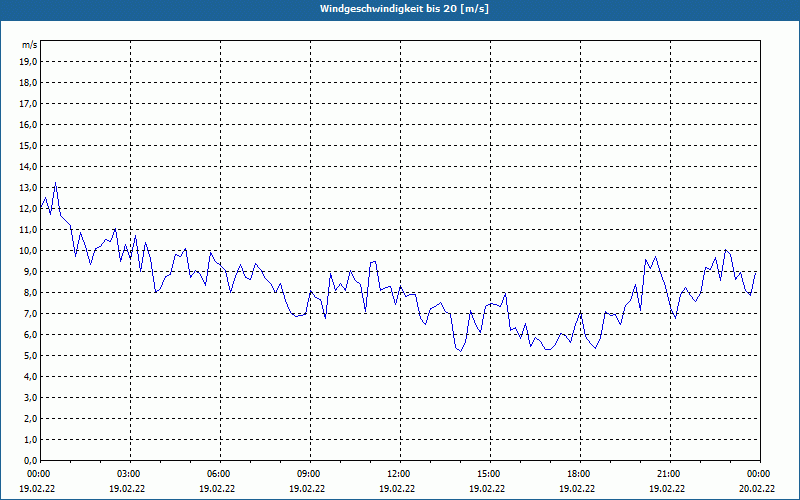Click the wind speed peak near 13 m/s
The image size is (800, 500).
[x=56, y=183]
